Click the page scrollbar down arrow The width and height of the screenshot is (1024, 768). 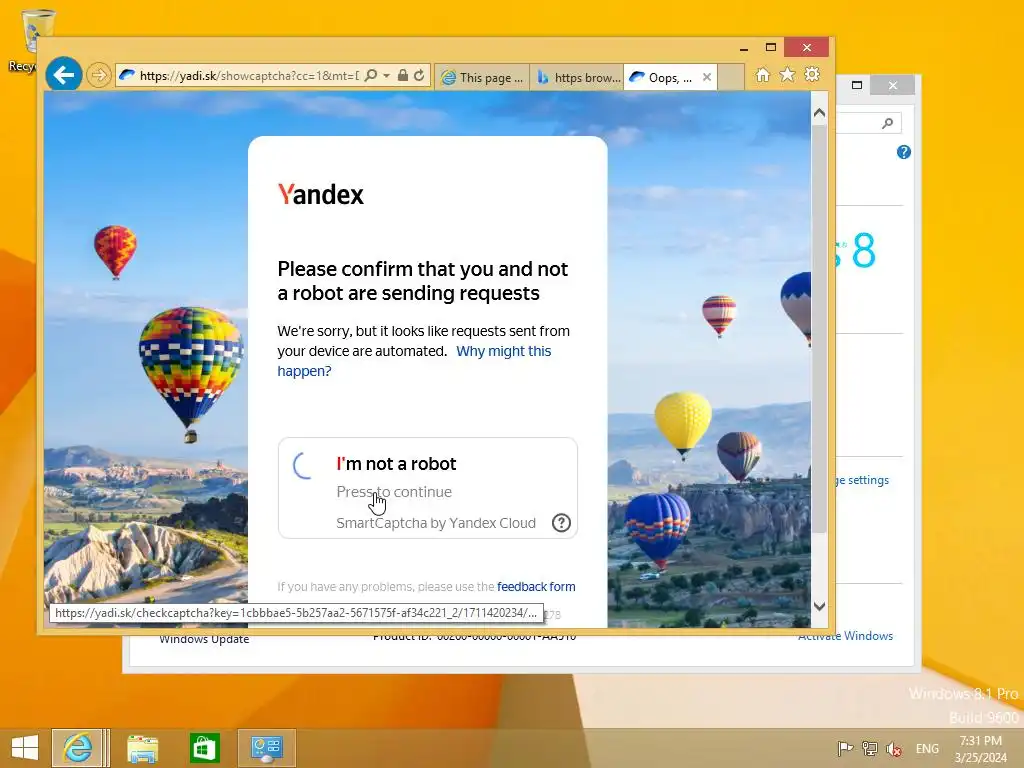click(x=819, y=606)
